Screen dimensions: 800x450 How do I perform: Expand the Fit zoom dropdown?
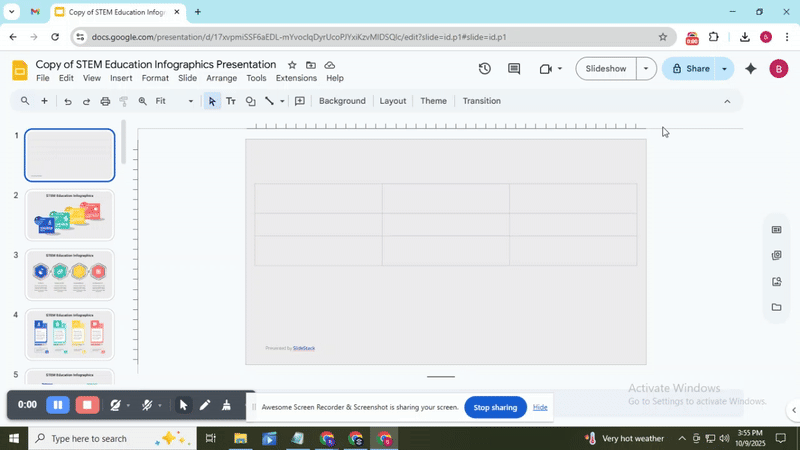[x=175, y=101]
